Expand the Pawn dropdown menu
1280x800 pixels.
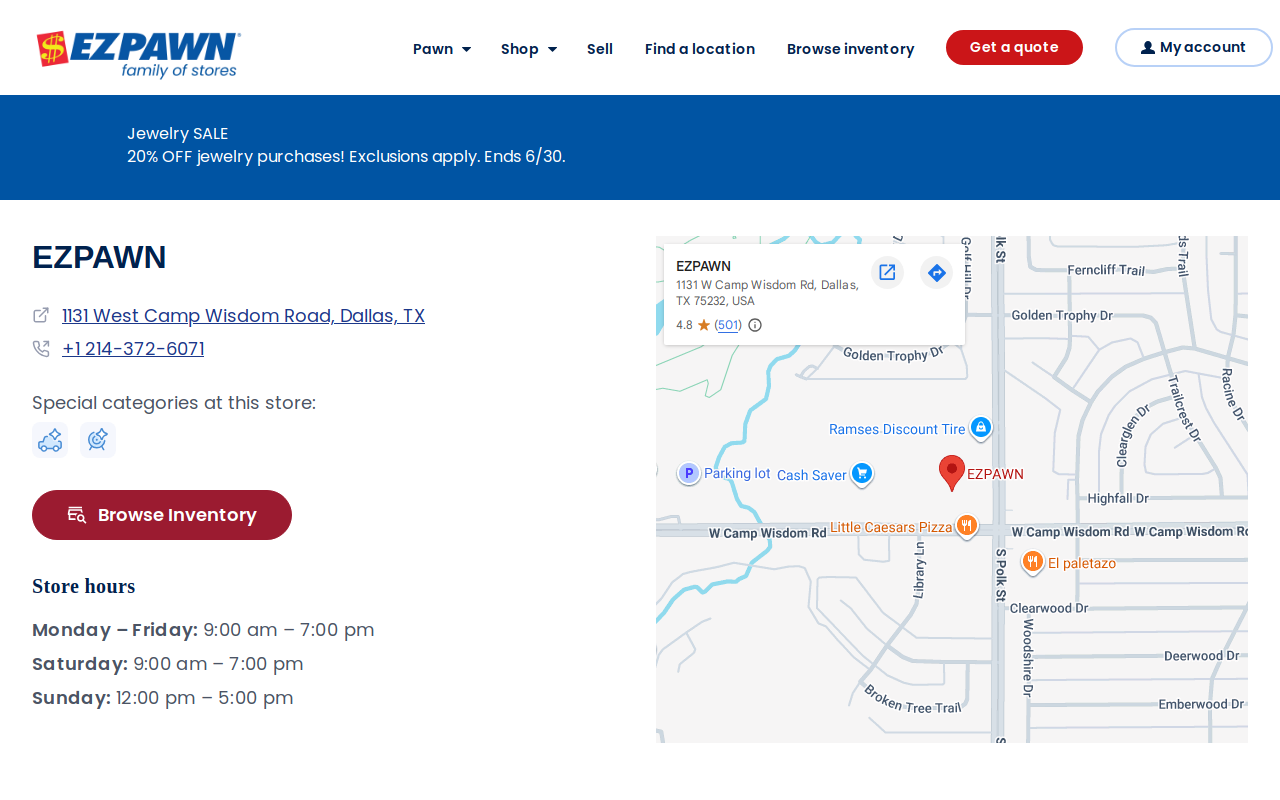point(442,49)
